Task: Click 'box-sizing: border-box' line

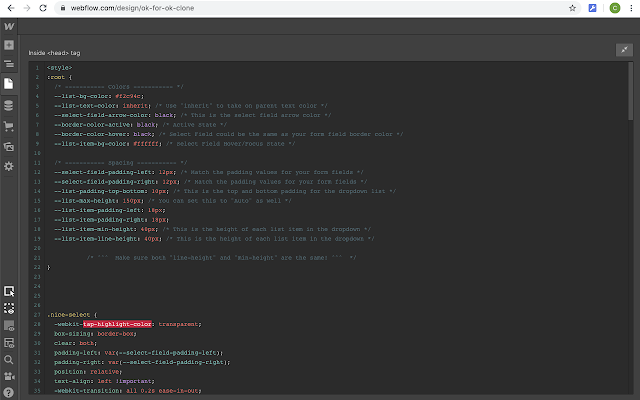Action: (x=95, y=334)
